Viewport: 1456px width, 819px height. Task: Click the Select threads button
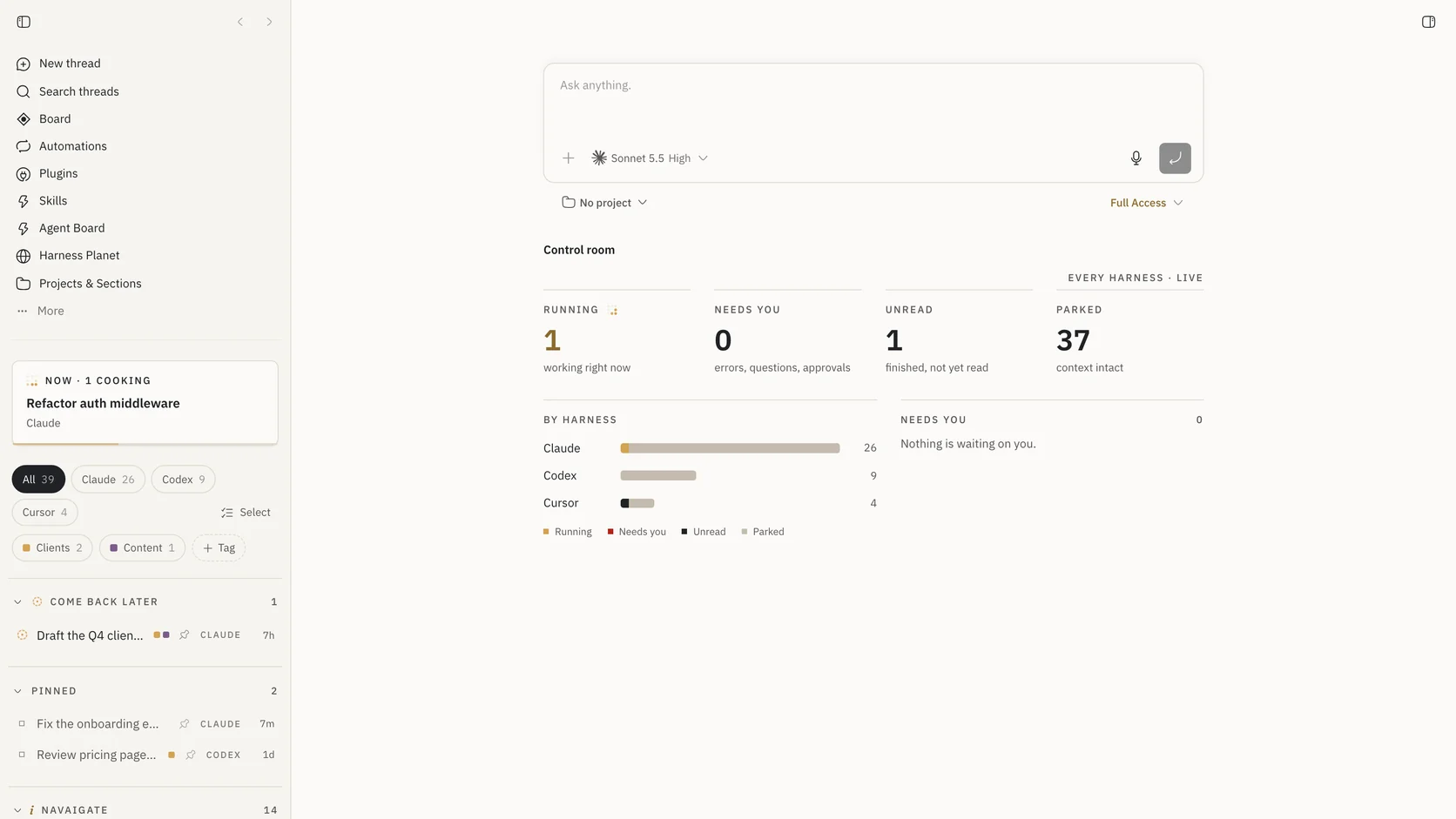[246, 513]
